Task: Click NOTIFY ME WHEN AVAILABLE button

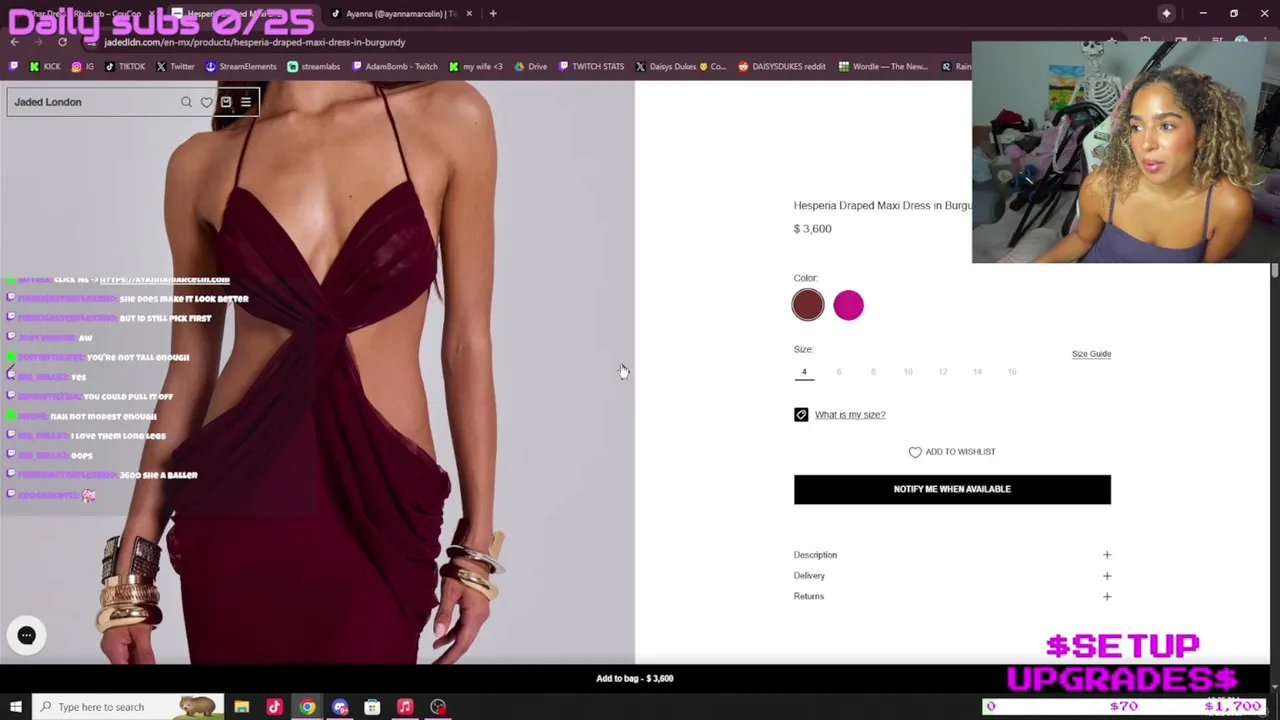Action: [x=952, y=489]
